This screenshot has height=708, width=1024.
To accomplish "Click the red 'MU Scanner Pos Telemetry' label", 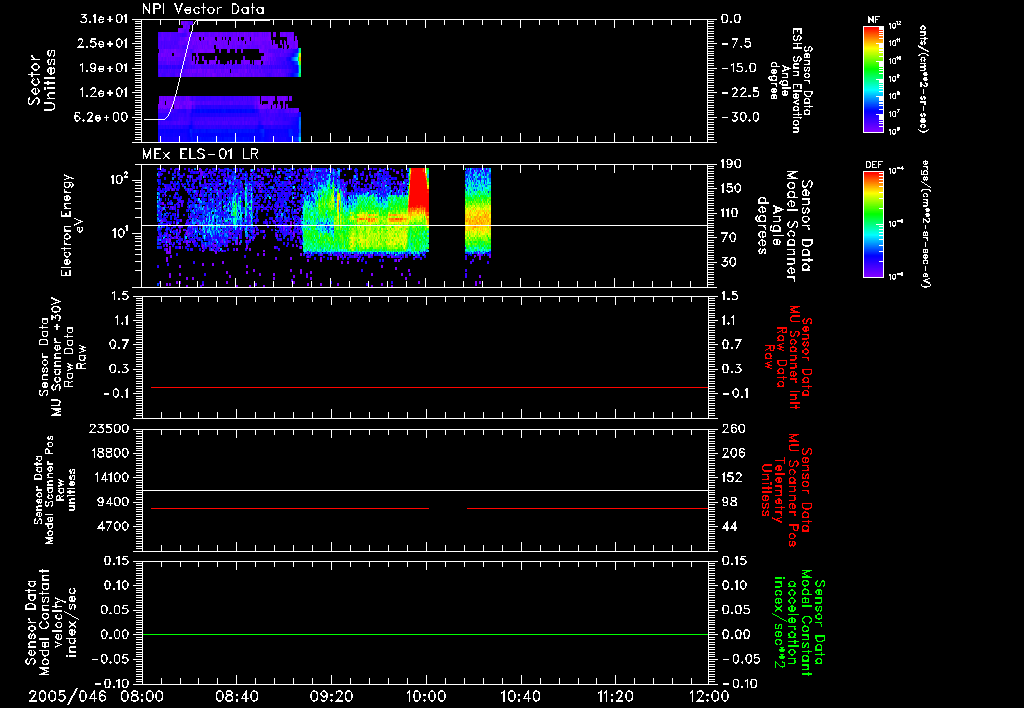I will [786, 490].
